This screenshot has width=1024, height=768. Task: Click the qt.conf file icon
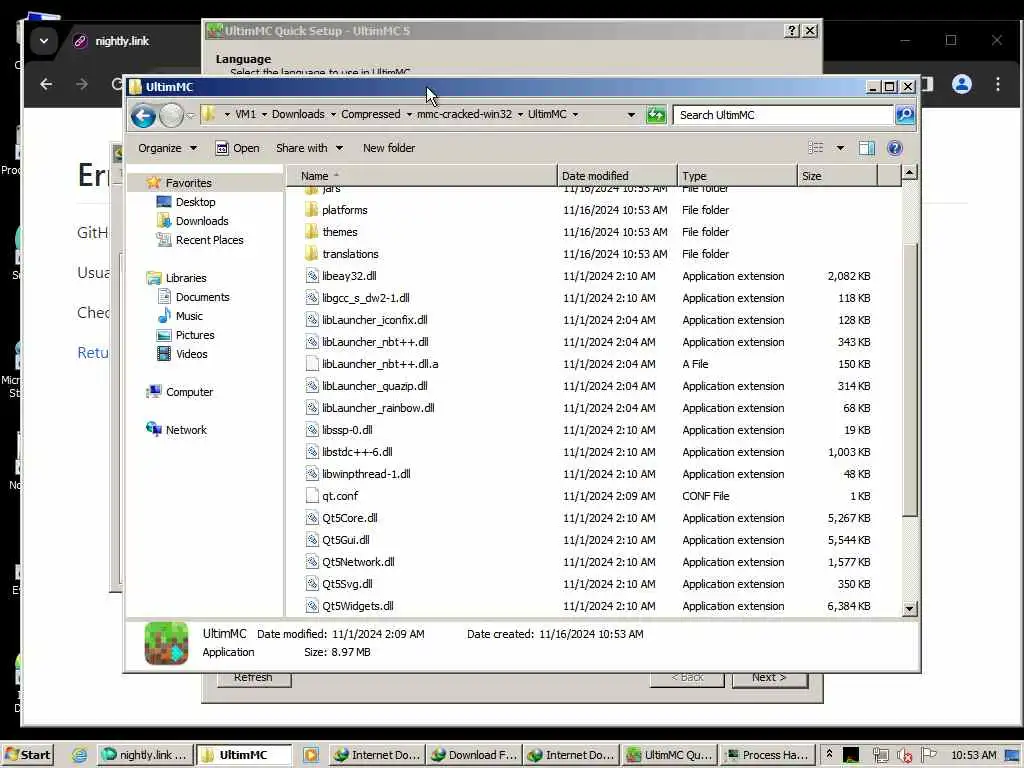pos(312,496)
